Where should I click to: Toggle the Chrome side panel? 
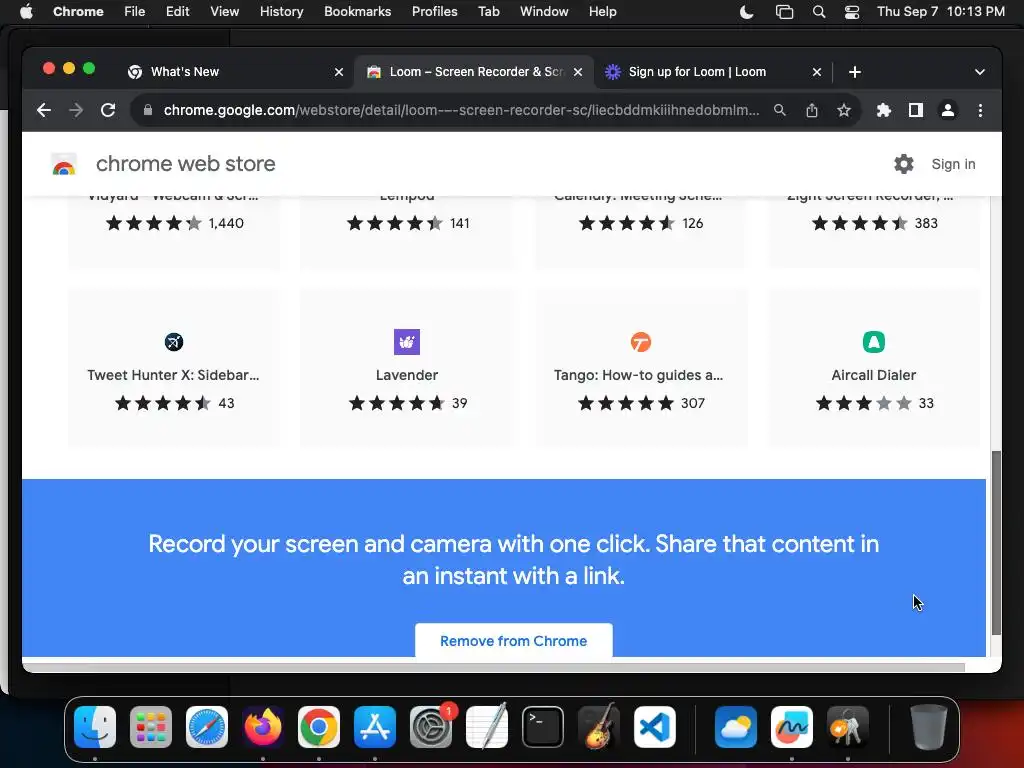click(916, 110)
